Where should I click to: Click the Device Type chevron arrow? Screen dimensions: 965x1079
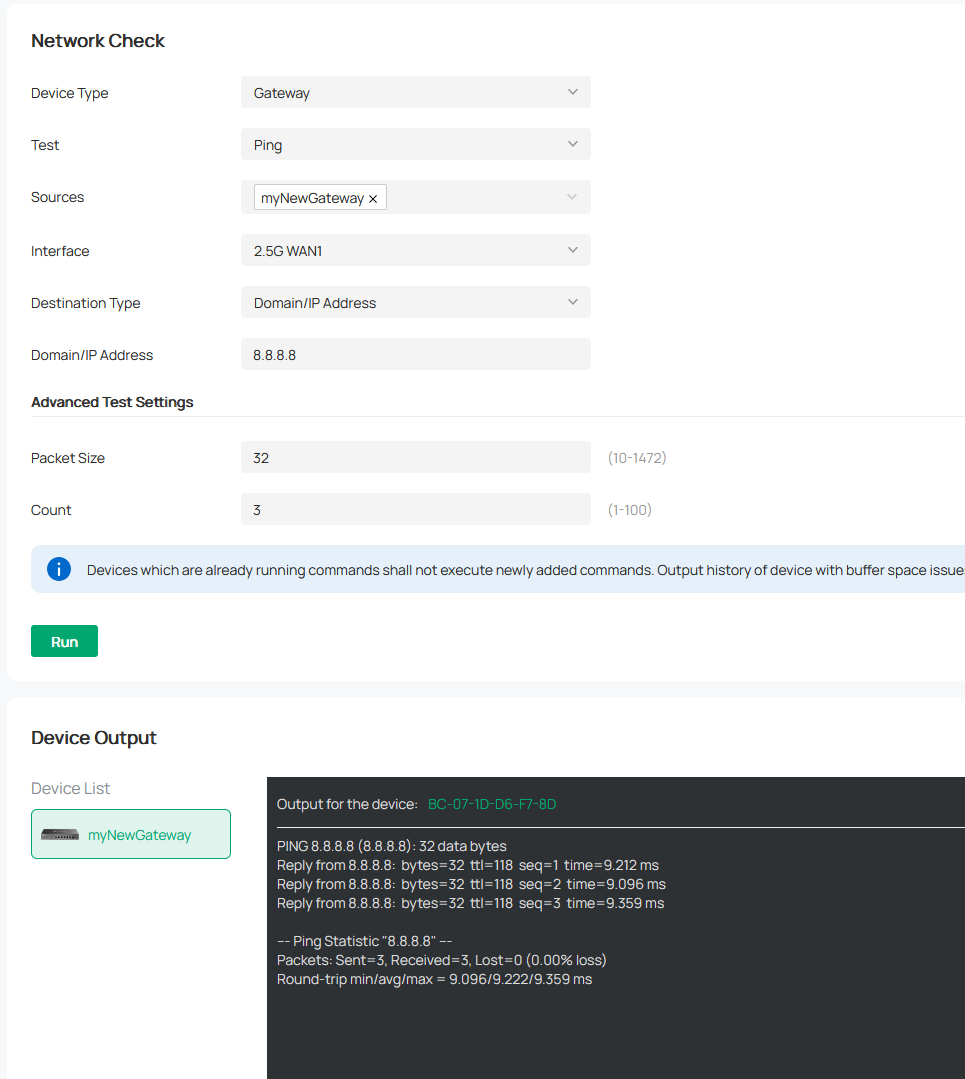pyautogui.click(x=572, y=92)
